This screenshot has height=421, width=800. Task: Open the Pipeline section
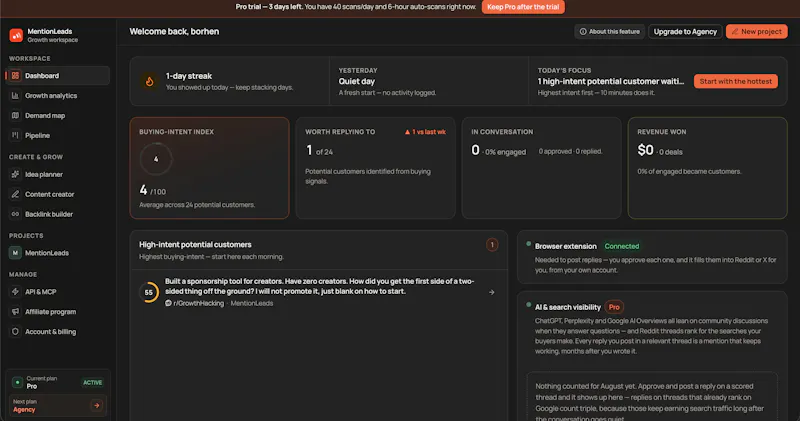[x=58, y=135]
